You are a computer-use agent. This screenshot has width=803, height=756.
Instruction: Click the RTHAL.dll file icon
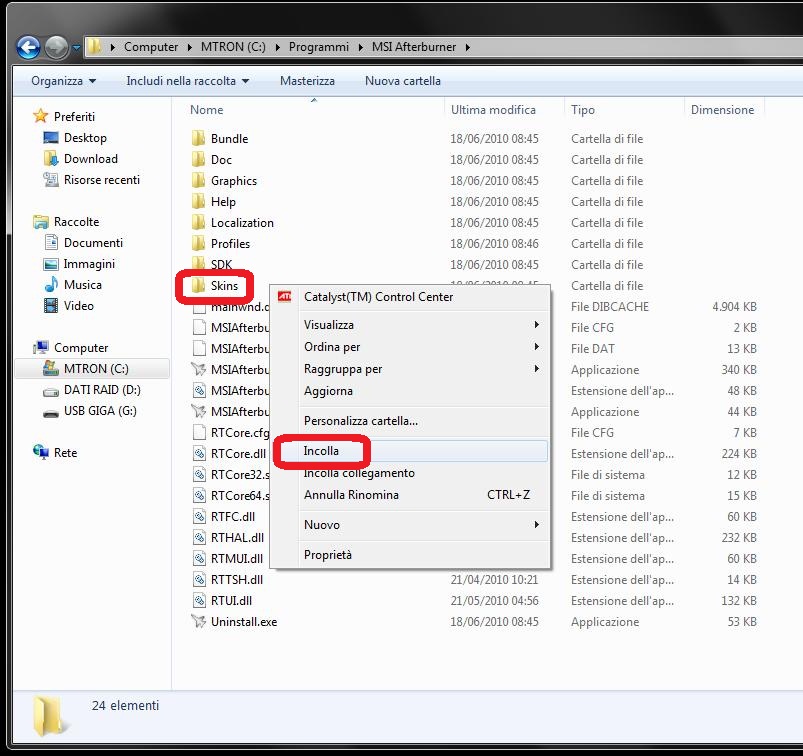tap(199, 537)
